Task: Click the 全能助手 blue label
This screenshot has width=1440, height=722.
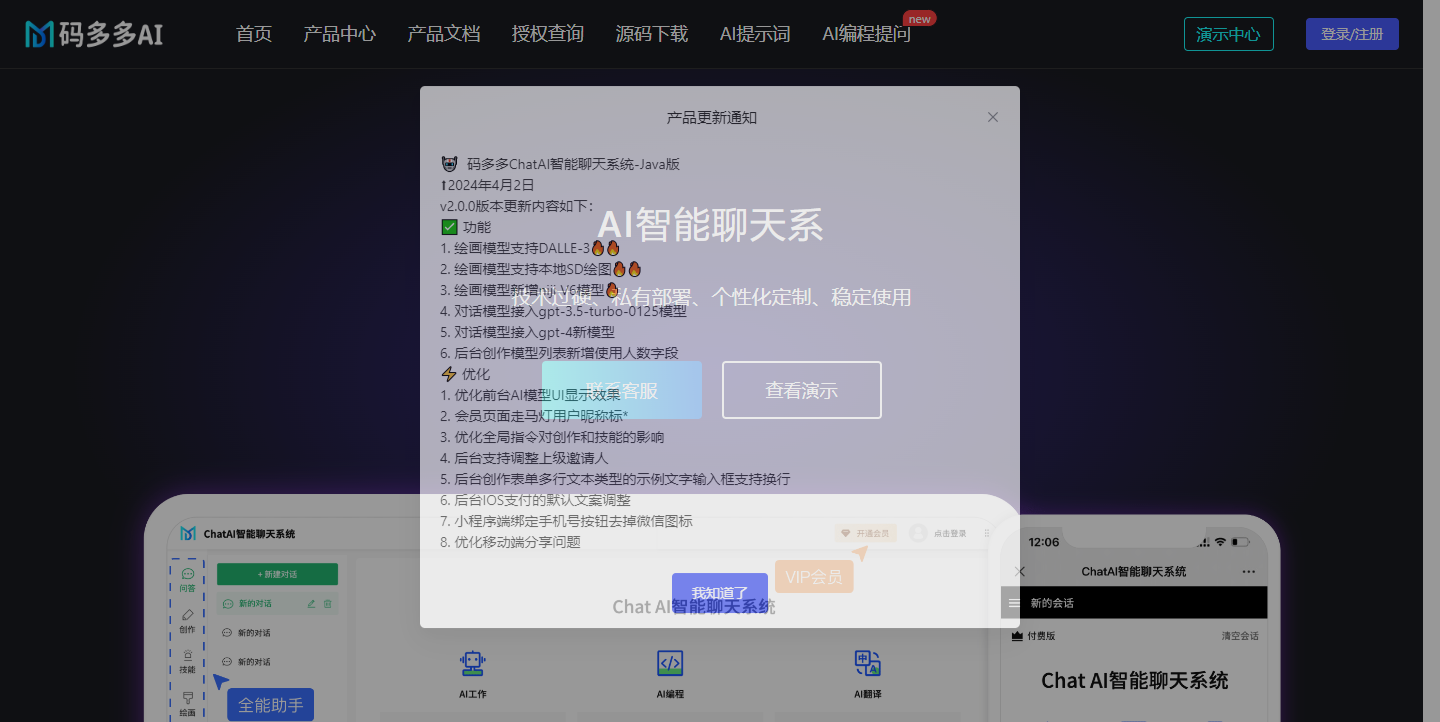Action: pos(270,705)
